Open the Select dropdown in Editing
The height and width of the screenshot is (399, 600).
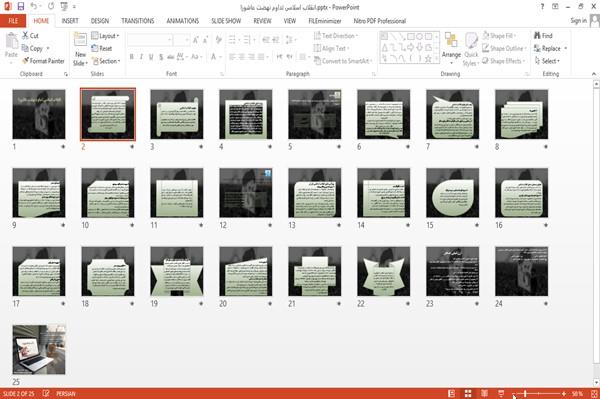[547, 61]
